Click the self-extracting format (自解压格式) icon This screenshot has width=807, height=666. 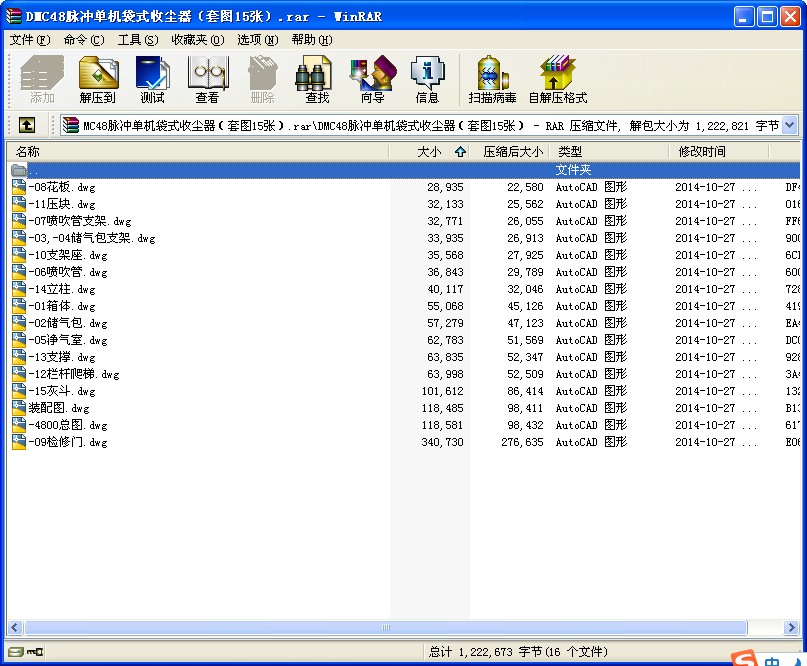[558, 79]
